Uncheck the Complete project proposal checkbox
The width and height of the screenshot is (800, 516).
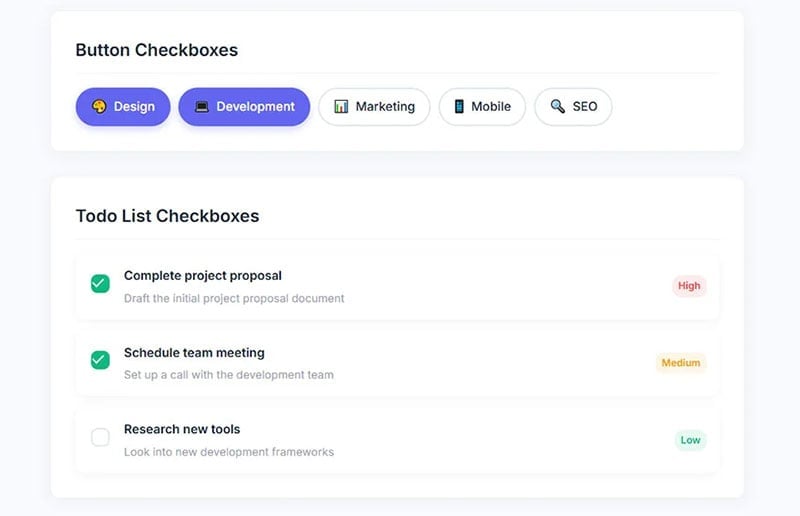100,284
